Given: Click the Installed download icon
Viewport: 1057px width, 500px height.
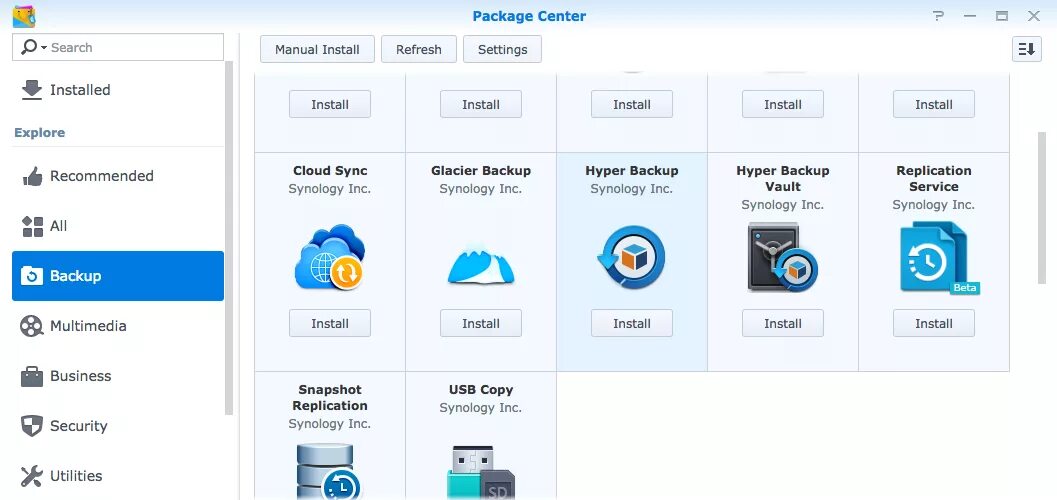Looking at the screenshot, I should tap(32, 90).
